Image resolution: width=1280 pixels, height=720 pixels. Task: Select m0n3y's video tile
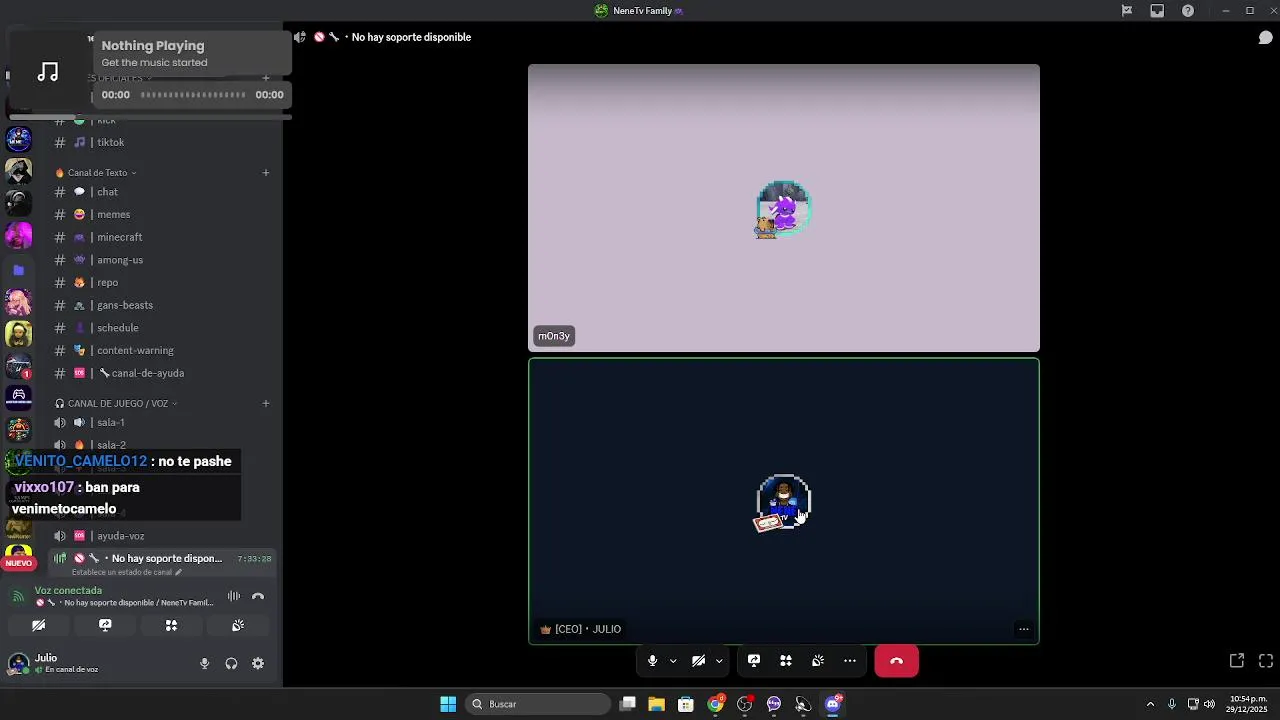(x=784, y=208)
